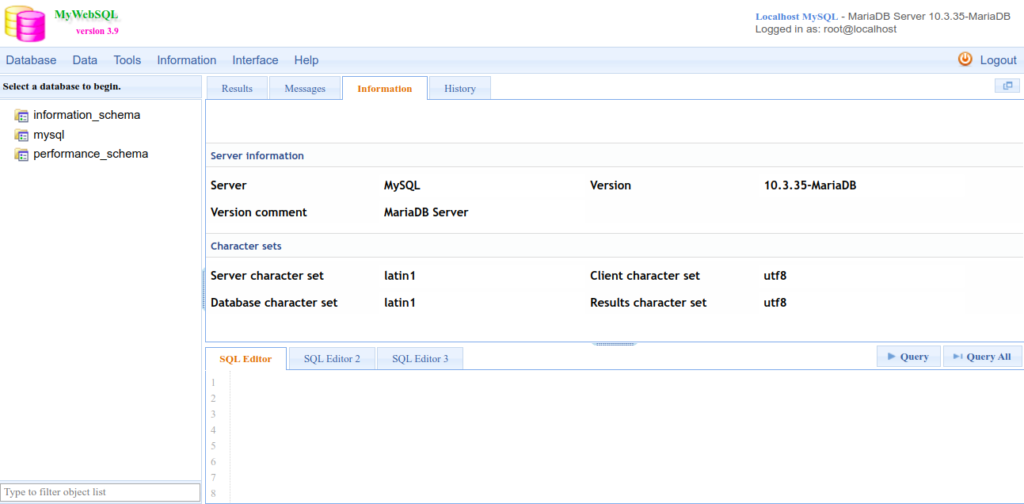
Task: Click the Results character set utf8 value
Action: 775,303
